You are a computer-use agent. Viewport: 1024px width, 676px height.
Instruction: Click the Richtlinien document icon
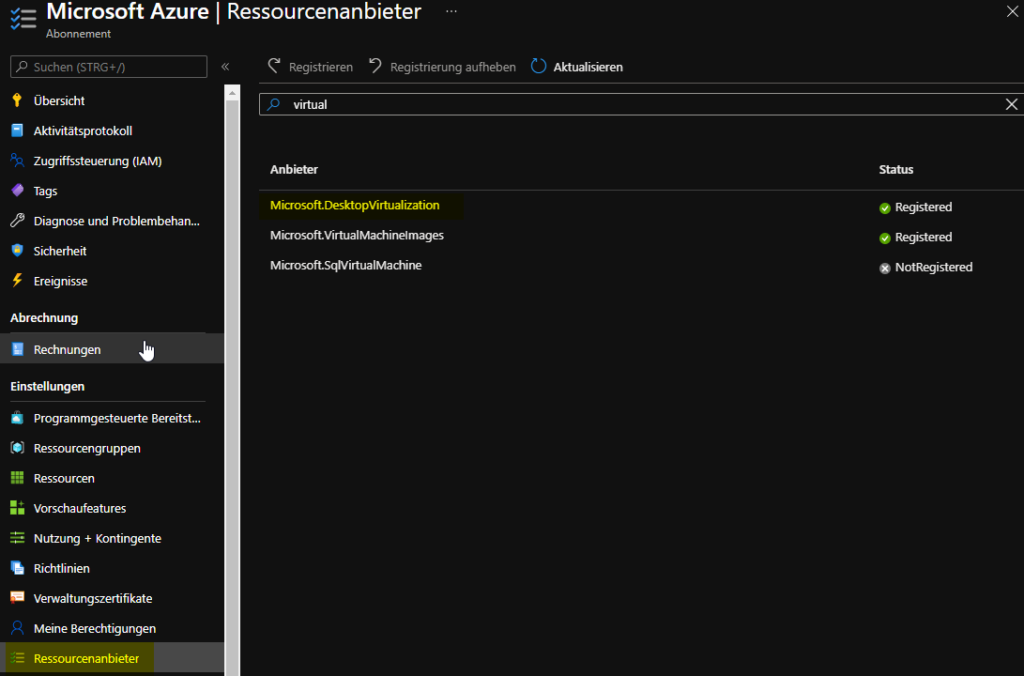click(x=17, y=568)
